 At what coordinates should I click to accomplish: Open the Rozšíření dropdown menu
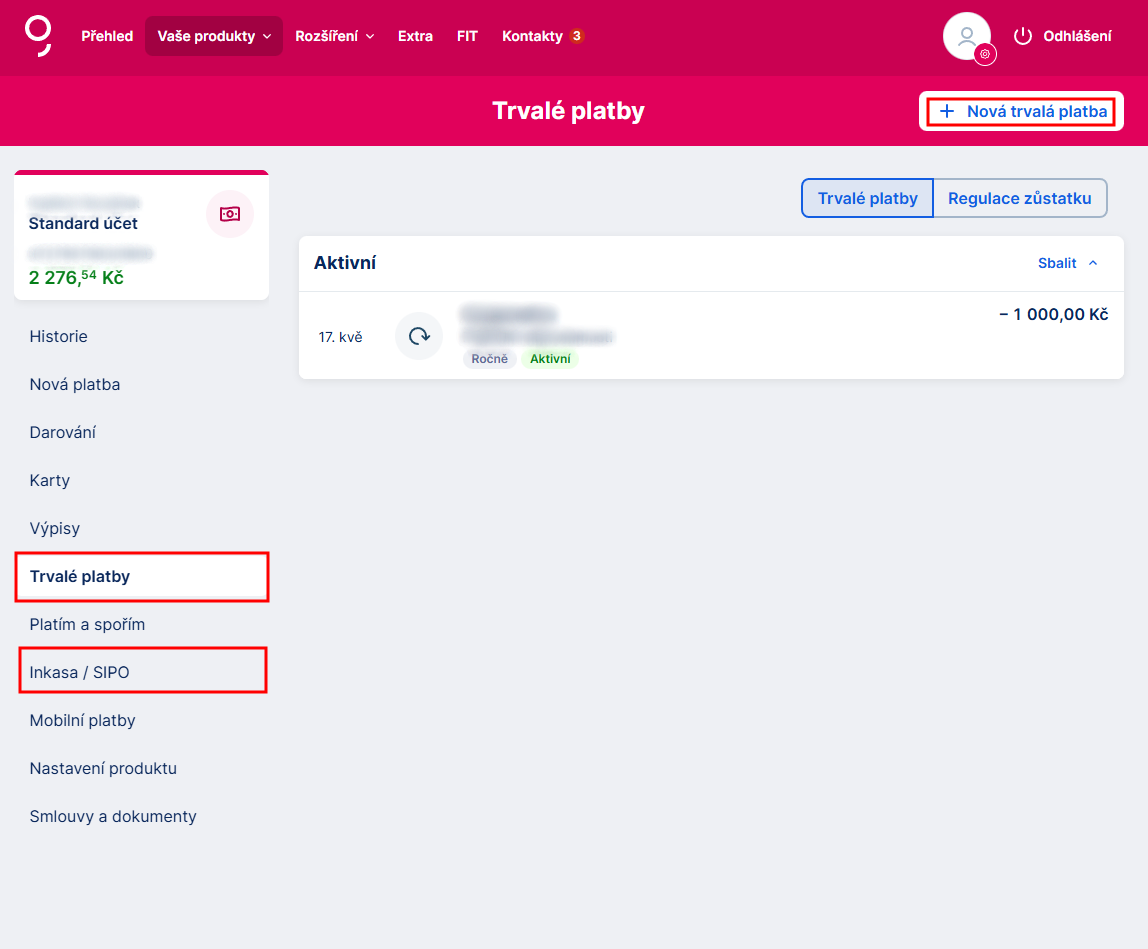click(335, 36)
